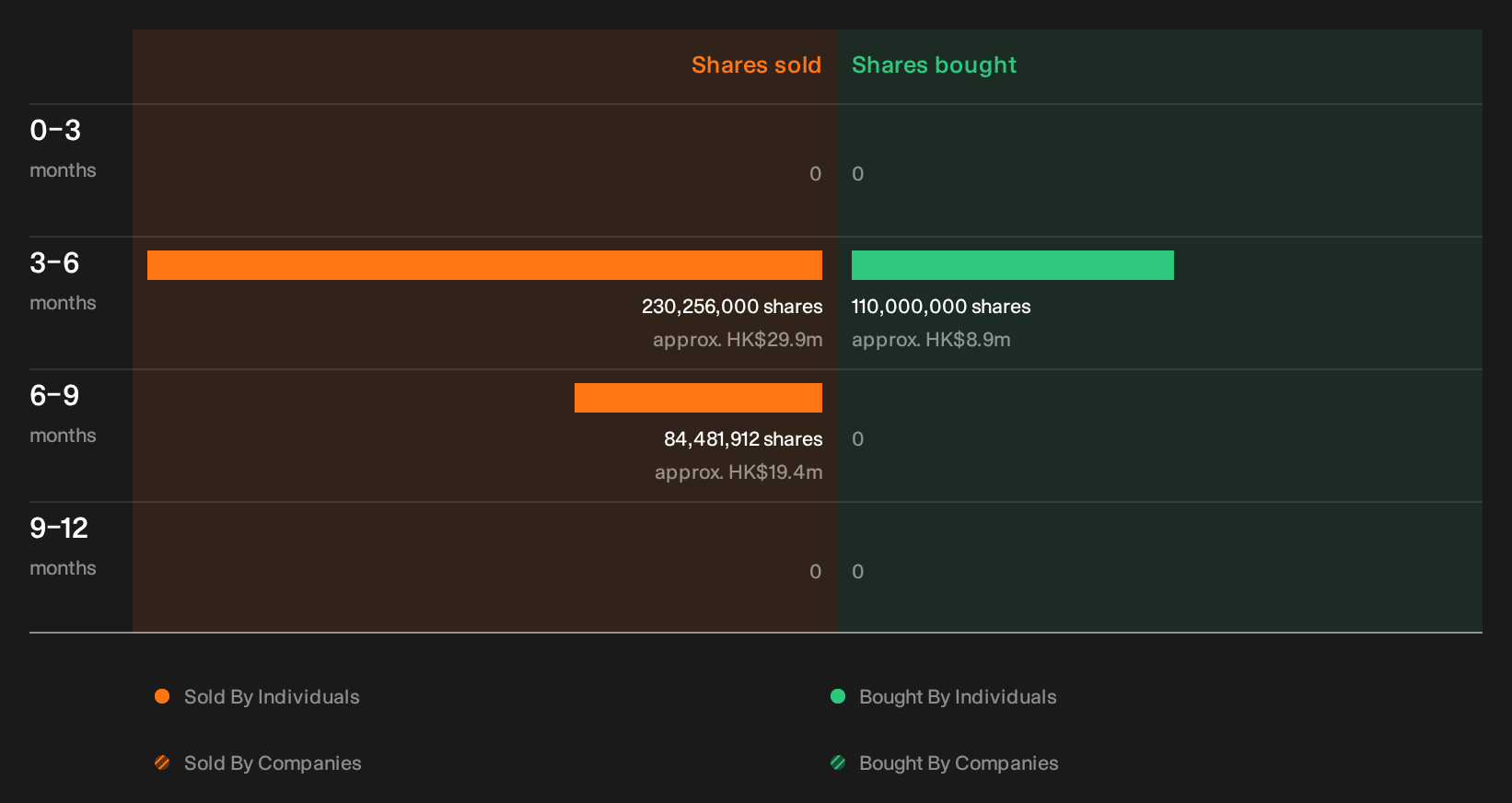Click the green Bought By Individuals legend dot
This screenshot has width=1512, height=803.
coord(838,696)
